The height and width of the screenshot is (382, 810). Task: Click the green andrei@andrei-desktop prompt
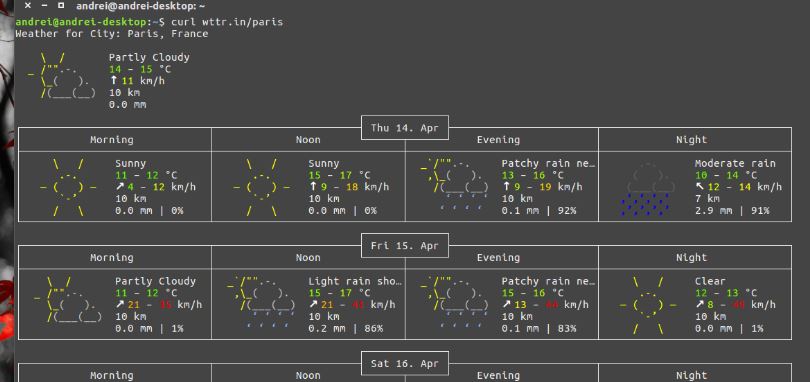point(81,22)
